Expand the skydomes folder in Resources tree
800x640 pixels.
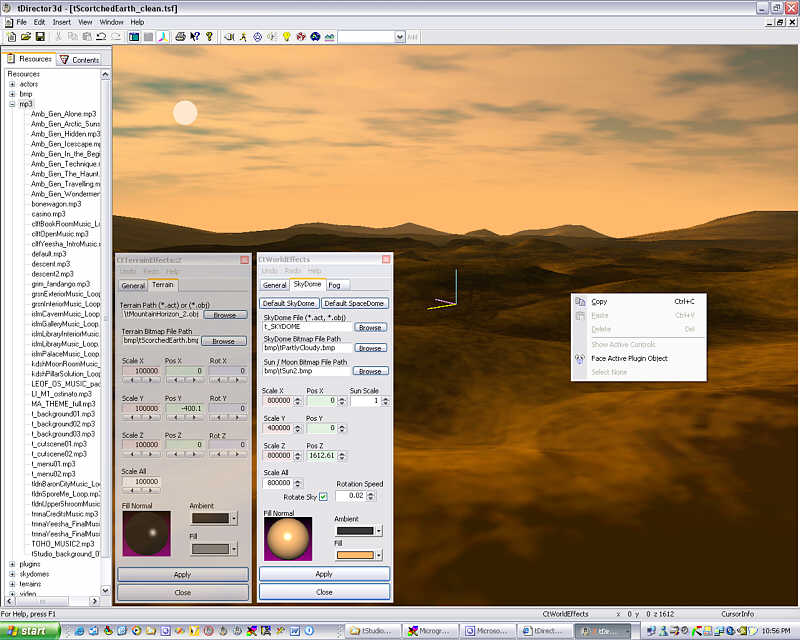pyautogui.click(x=12, y=574)
